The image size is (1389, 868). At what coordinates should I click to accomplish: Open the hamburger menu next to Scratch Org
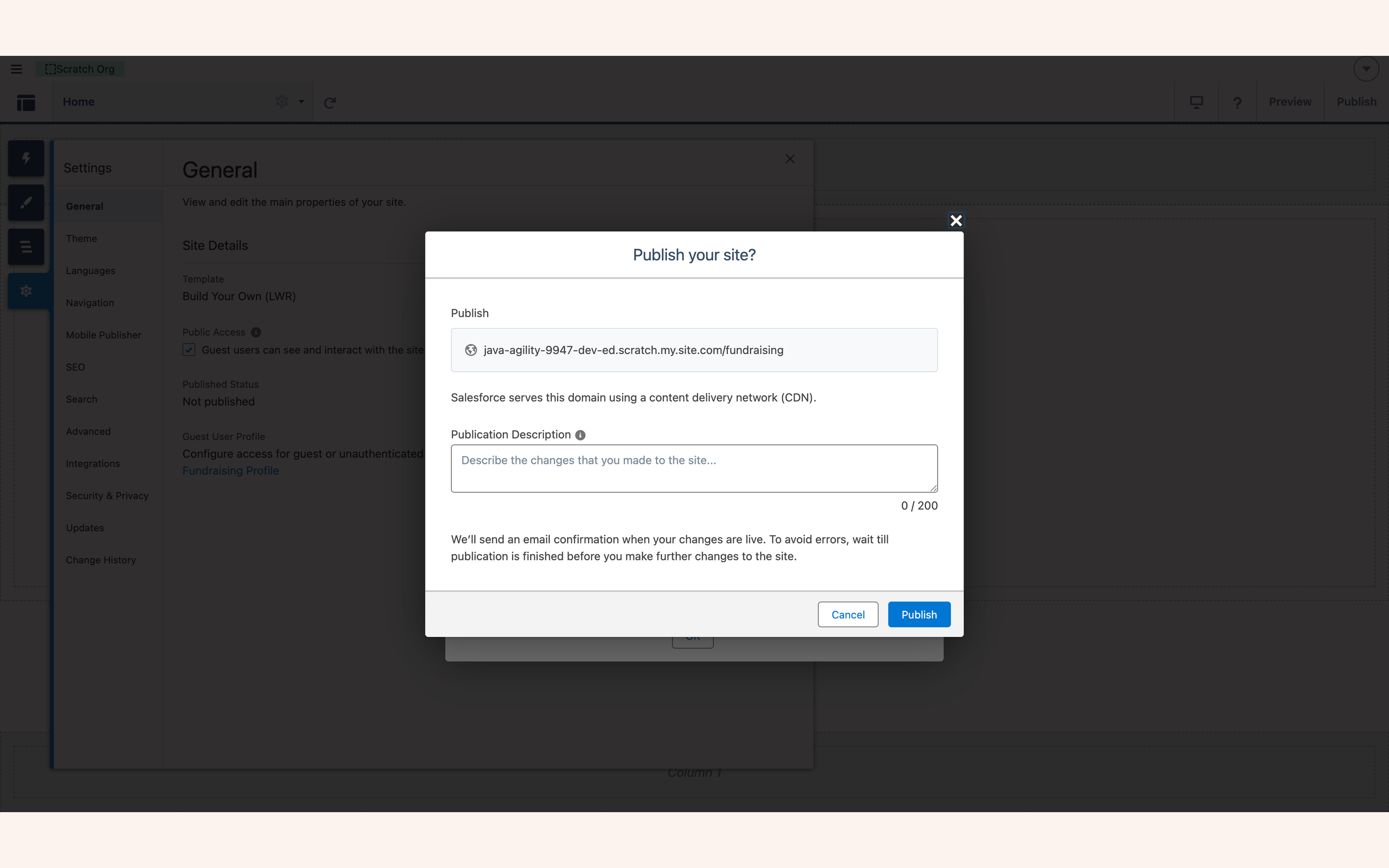tap(16, 69)
